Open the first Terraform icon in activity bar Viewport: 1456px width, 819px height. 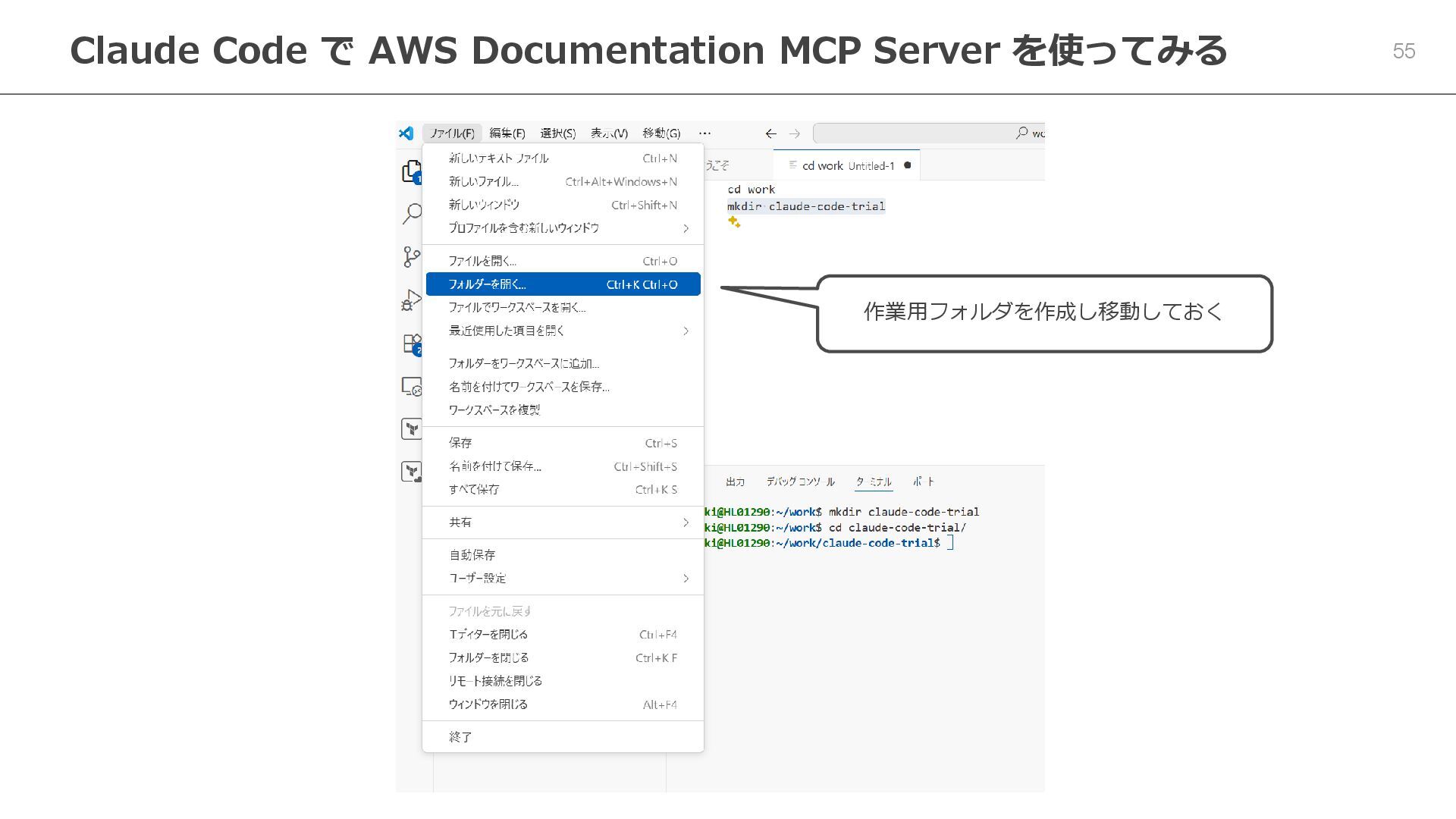(x=411, y=429)
